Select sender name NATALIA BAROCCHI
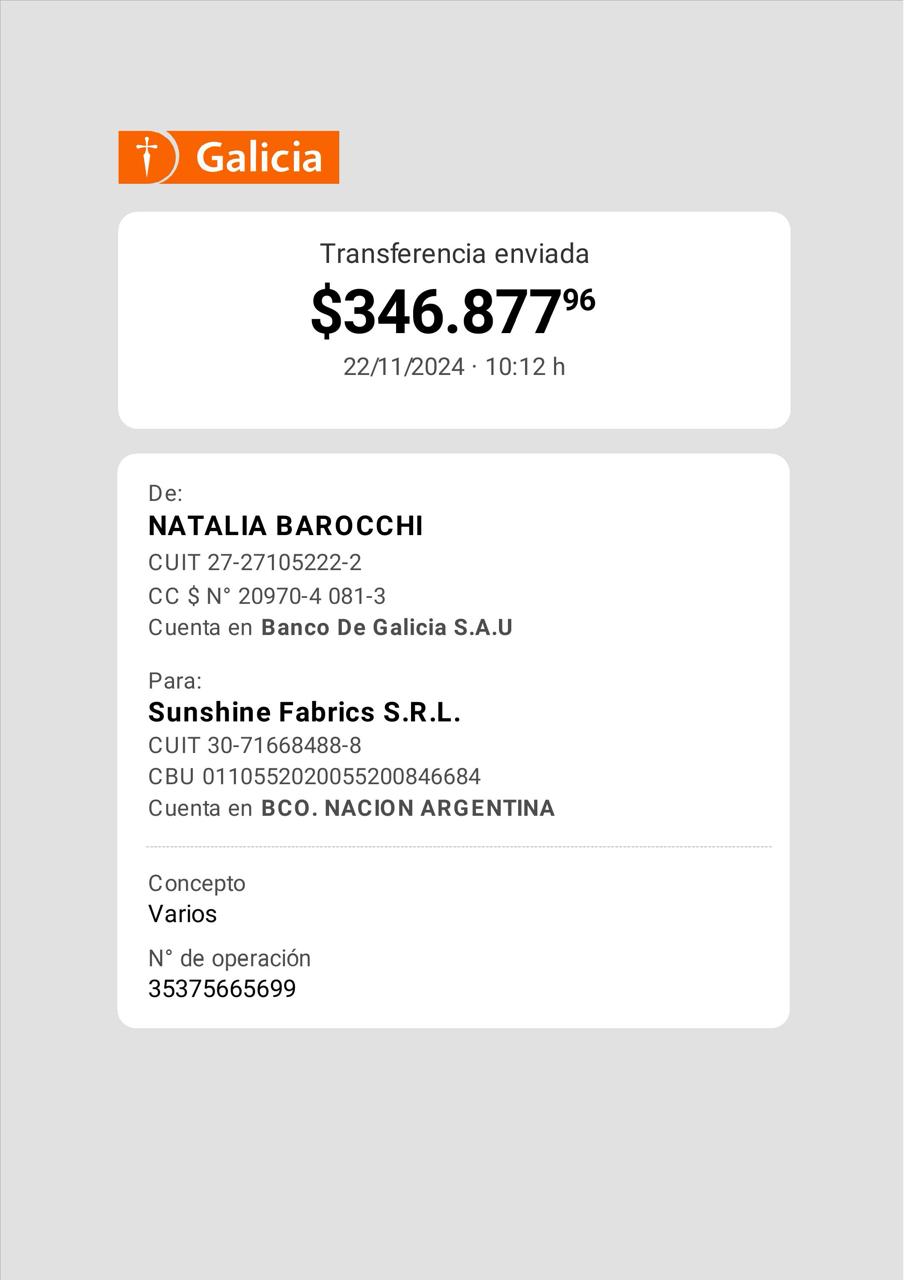The image size is (904, 1280). (285, 526)
